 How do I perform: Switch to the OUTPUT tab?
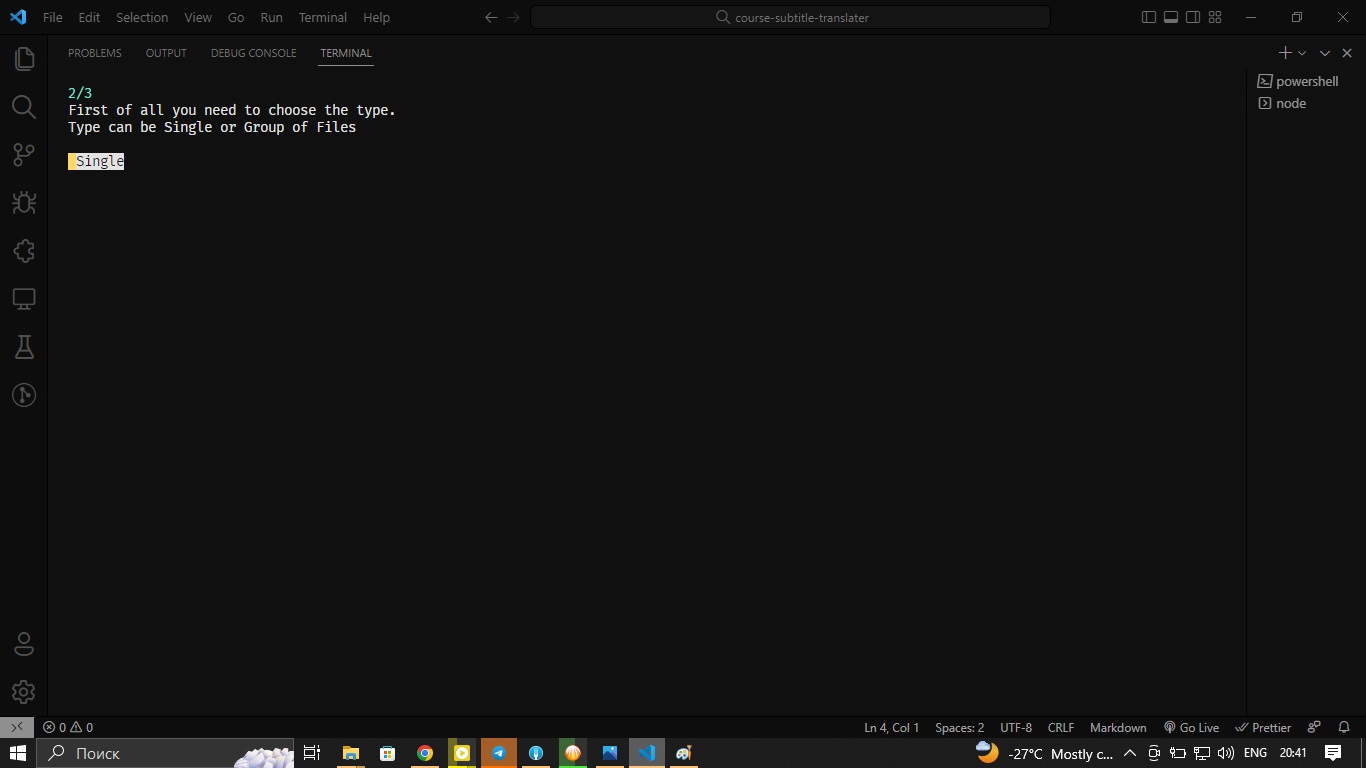pos(166,53)
